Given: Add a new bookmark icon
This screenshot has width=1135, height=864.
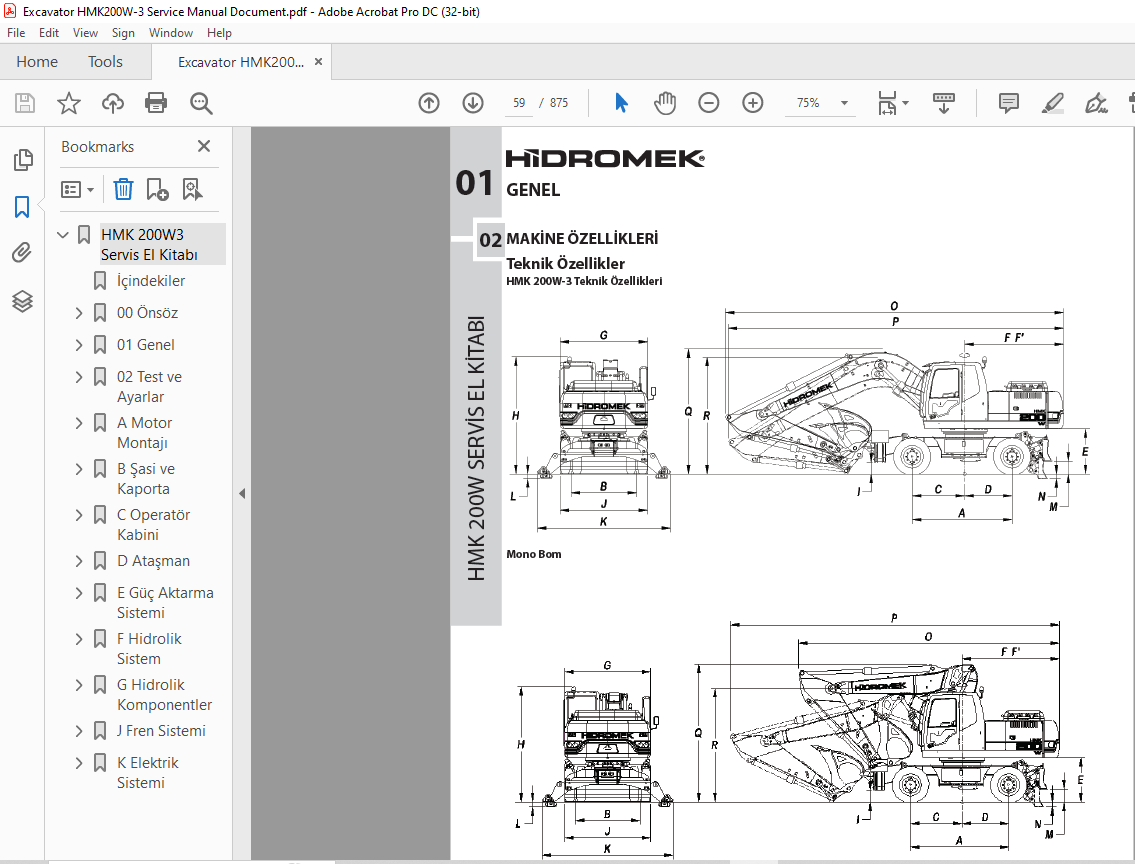Looking at the screenshot, I should tap(157, 190).
